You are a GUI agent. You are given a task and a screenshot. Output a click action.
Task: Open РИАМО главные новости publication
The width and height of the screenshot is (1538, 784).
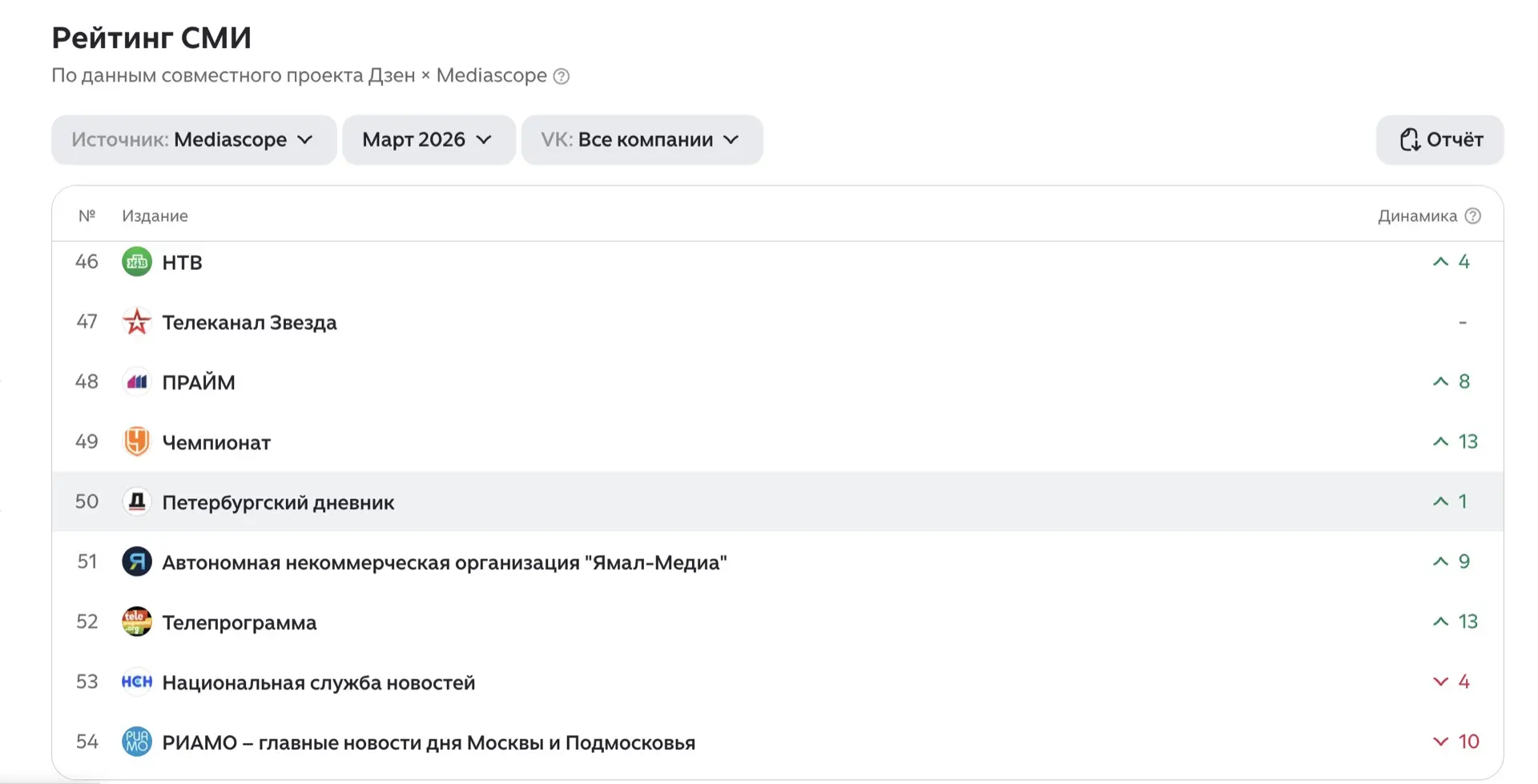(x=428, y=743)
